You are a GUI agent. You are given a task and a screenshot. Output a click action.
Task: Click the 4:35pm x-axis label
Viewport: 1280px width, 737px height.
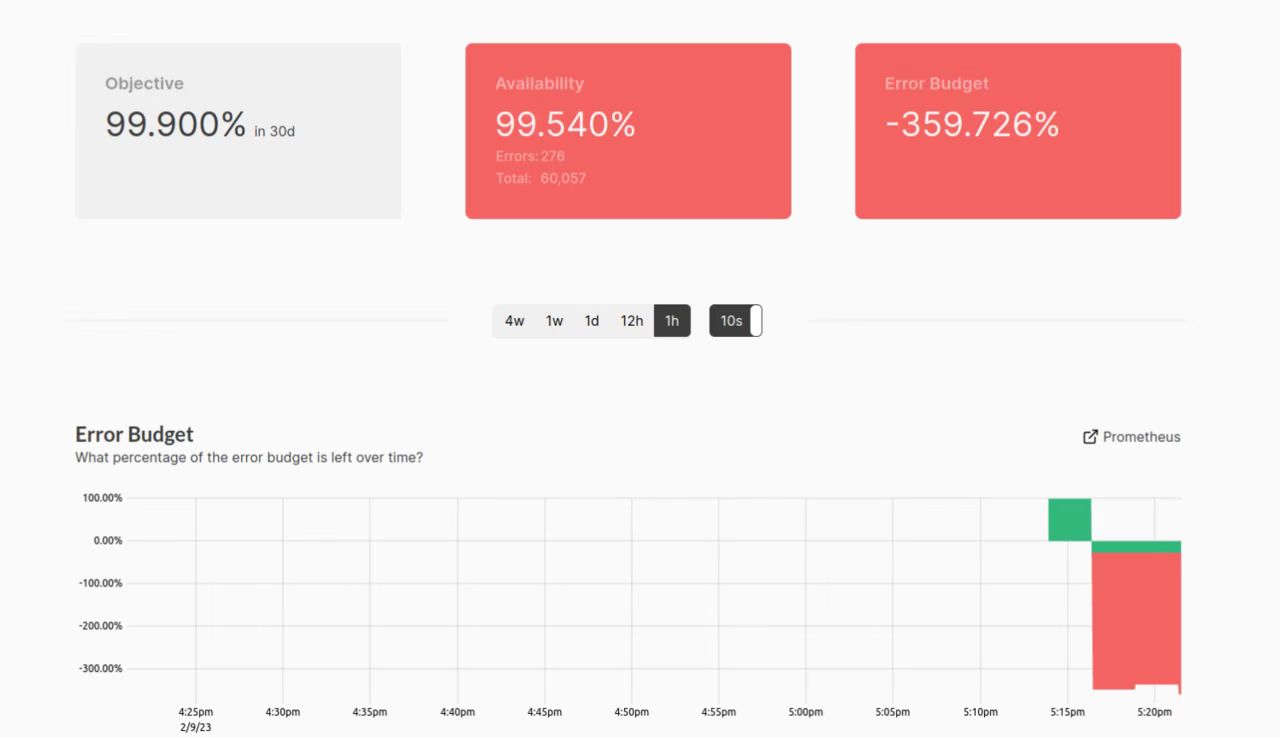370,712
